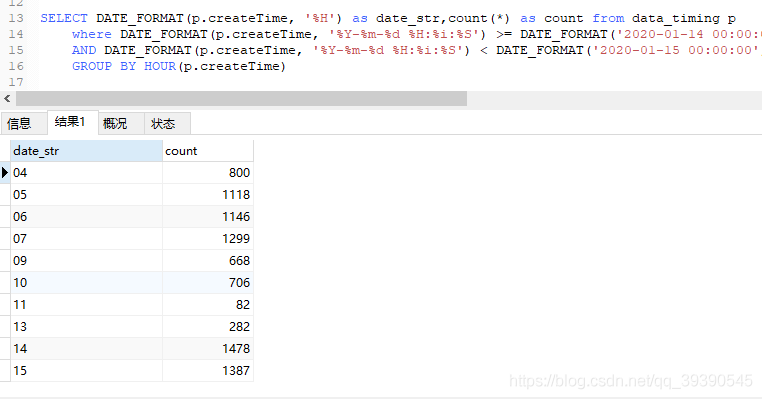Click the left scroll arrow of the editor scrollbar
The height and width of the screenshot is (399, 762).
(x=7, y=99)
